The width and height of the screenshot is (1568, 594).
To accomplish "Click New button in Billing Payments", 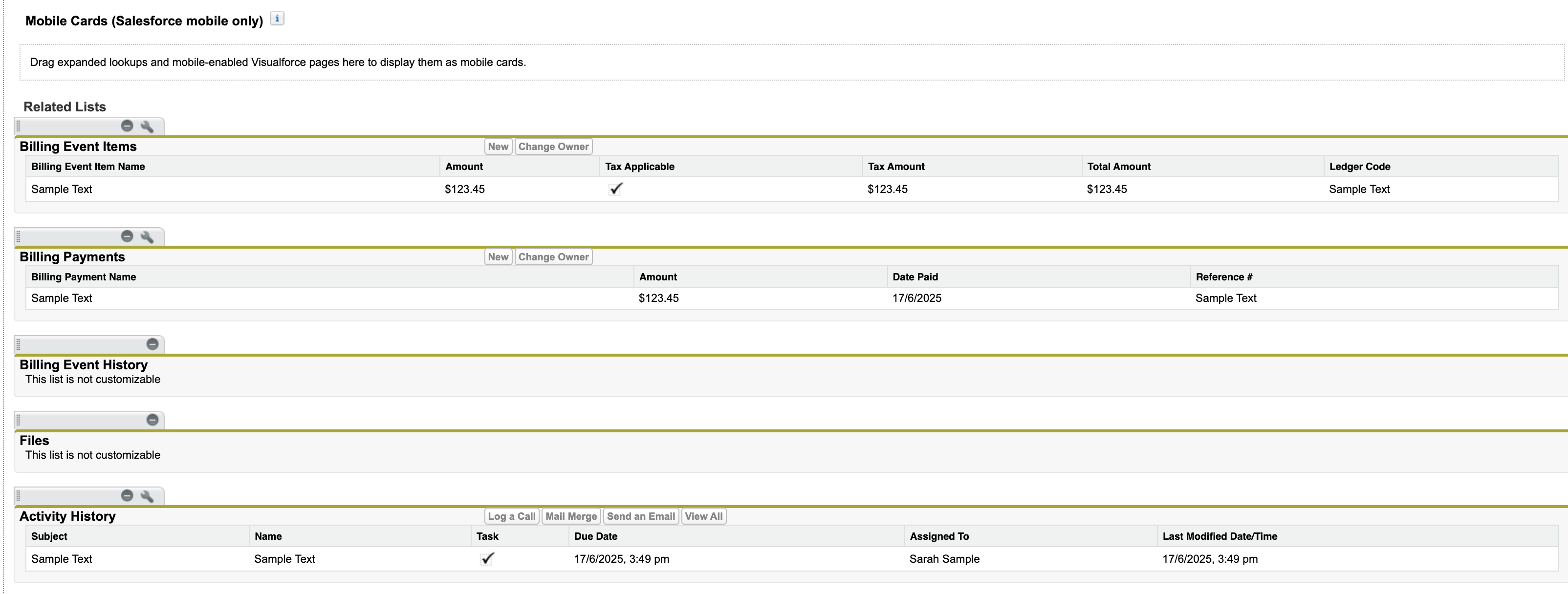I will click(x=498, y=257).
